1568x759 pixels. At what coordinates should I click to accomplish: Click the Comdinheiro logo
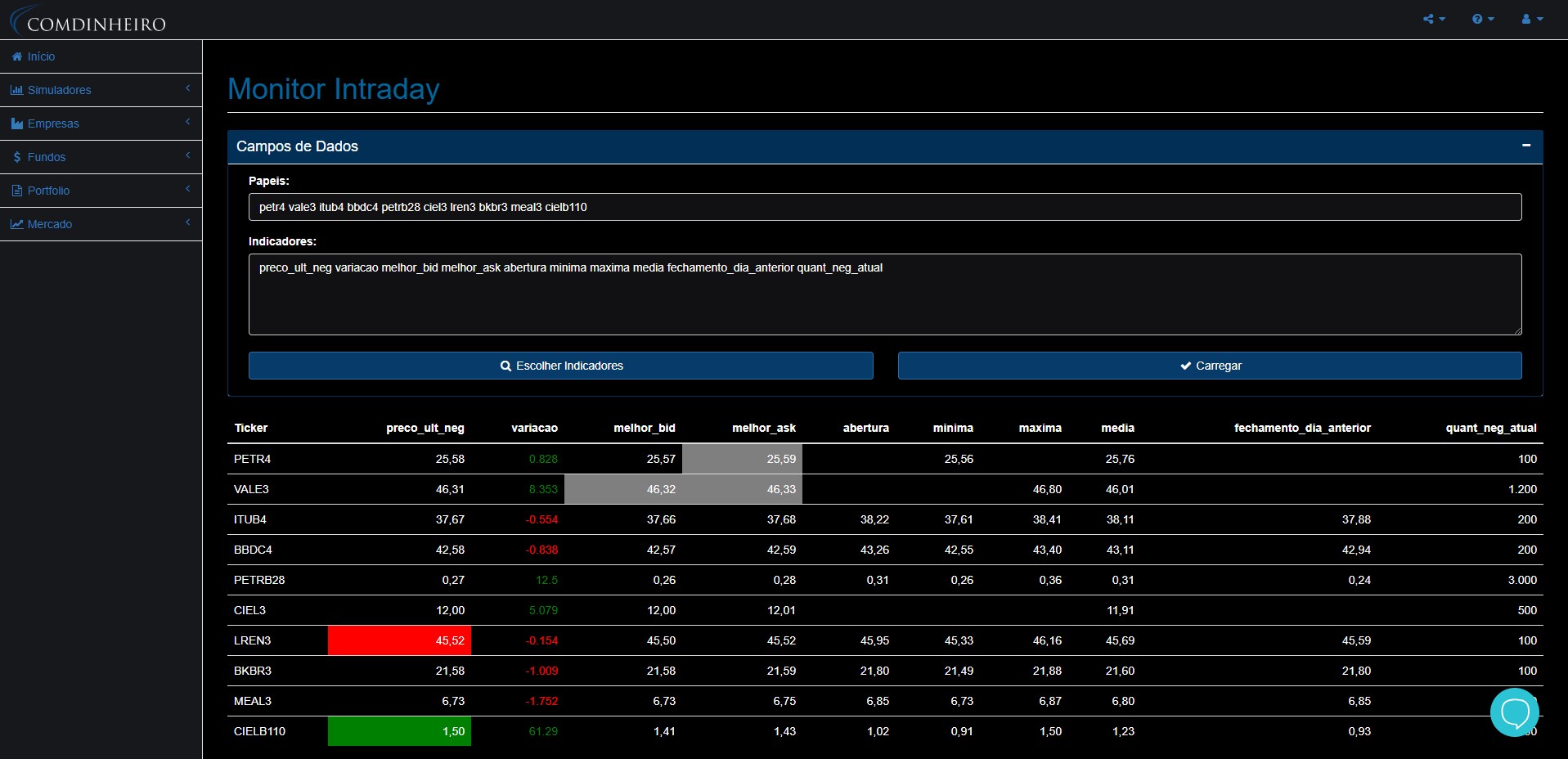[x=88, y=20]
